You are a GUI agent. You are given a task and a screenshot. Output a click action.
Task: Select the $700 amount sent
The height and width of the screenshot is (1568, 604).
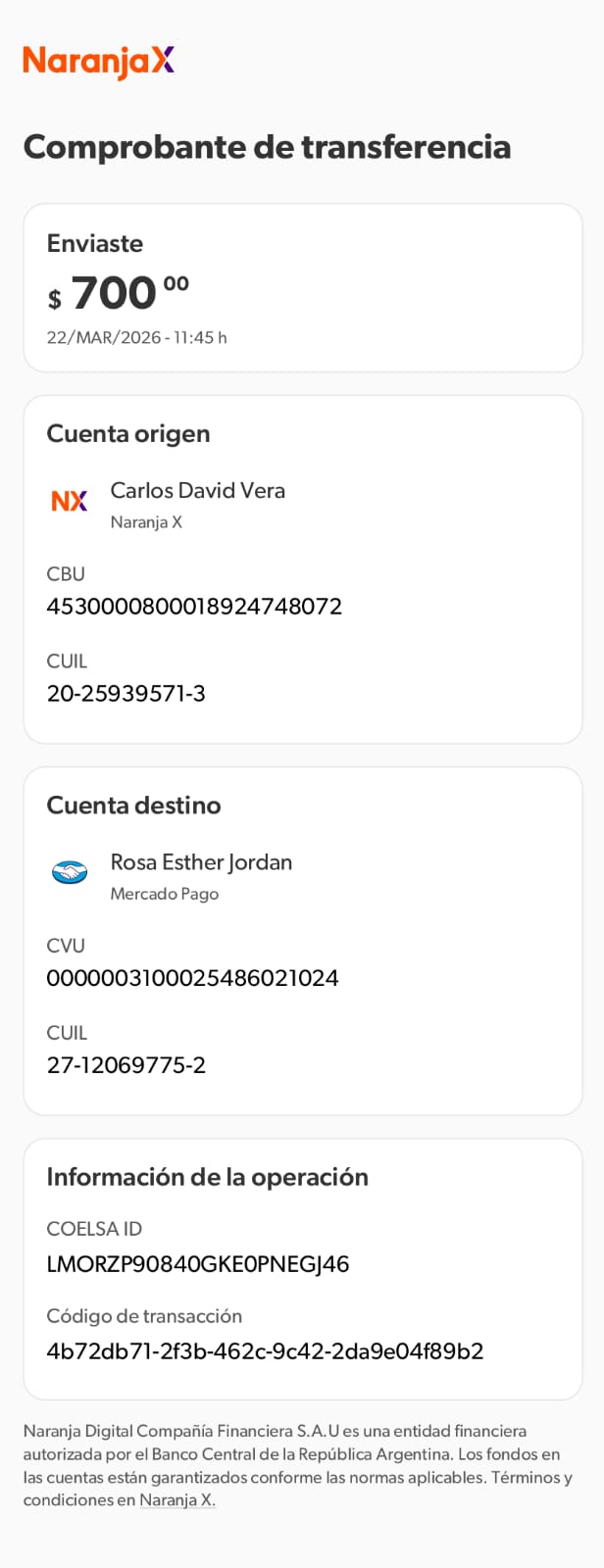(118, 293)
